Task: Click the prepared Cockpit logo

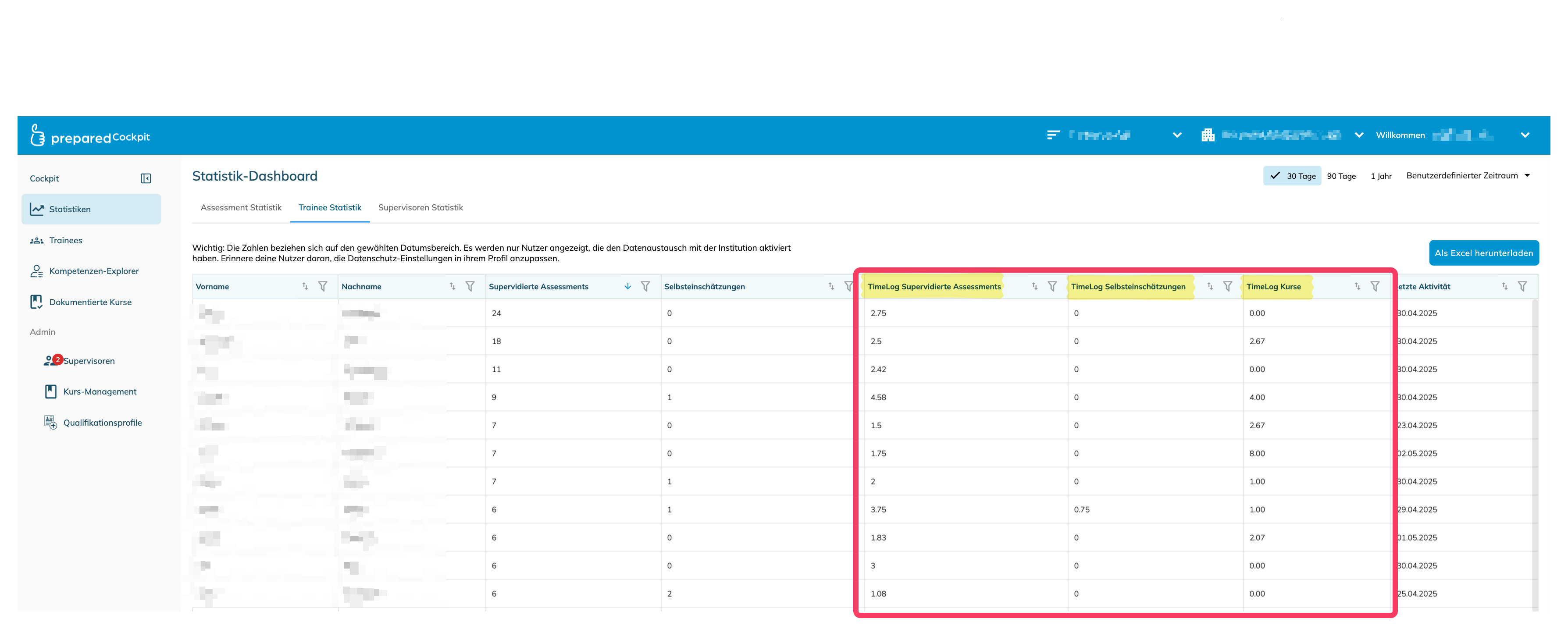Action: point(90,136)
